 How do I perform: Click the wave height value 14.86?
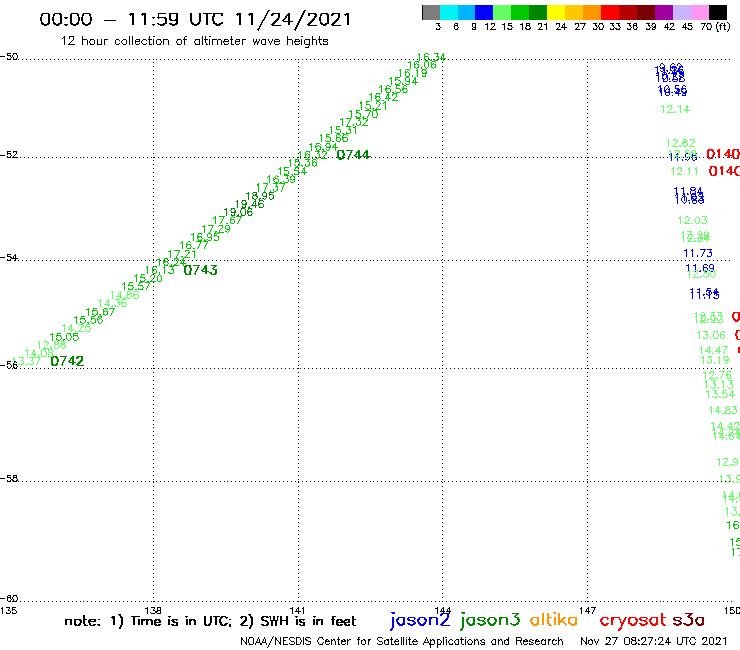point(125,295)
